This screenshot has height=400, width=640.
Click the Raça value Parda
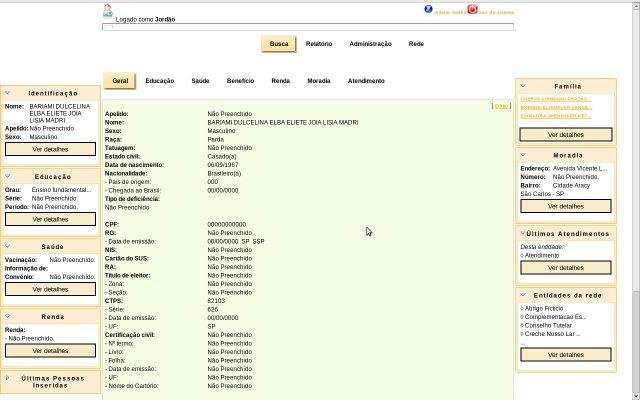pyautogui.click(x=216, y=140)
